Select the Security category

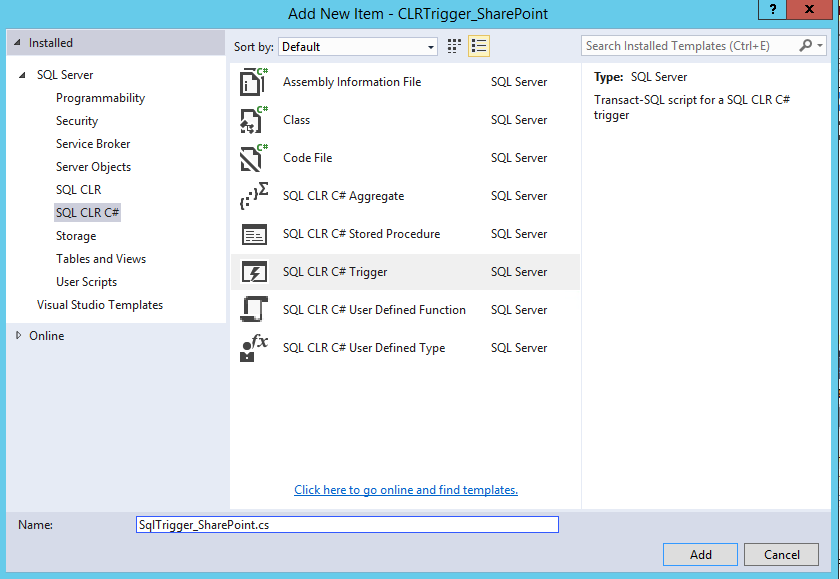[77, 121]
